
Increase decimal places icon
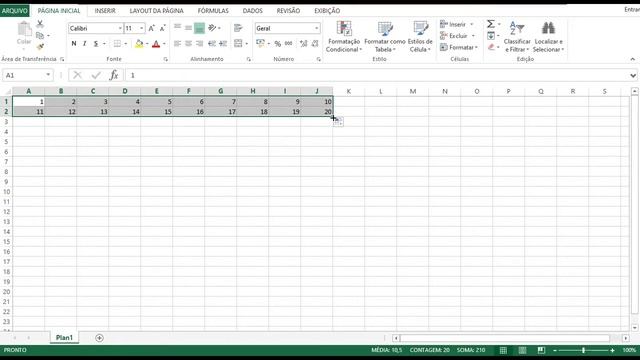[303, 43]
